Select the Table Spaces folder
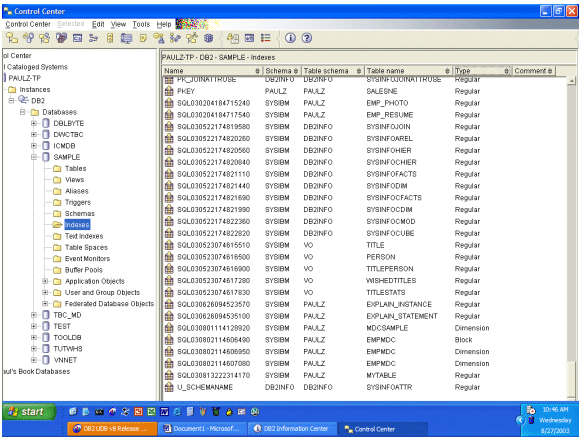 [86, 248]
